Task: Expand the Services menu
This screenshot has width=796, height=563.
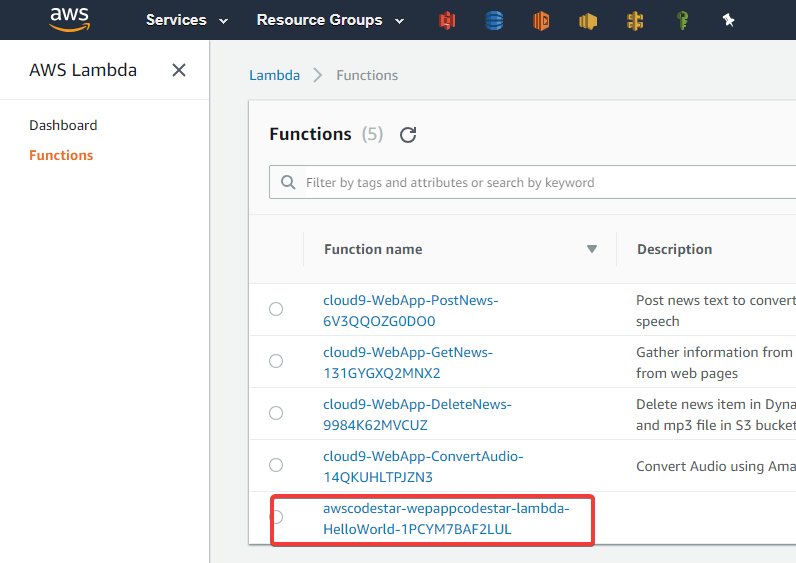Action: click(x=187, y=20)
